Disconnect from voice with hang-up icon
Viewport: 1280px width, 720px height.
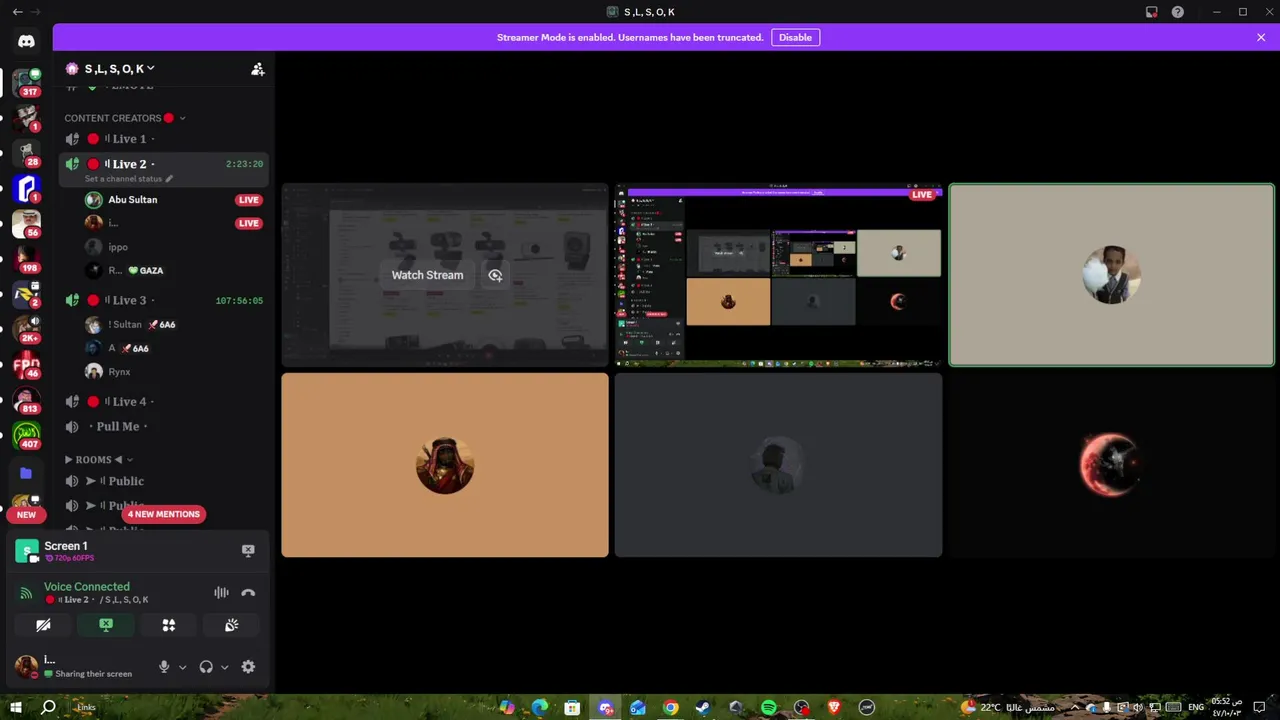[x=248, y=592]
